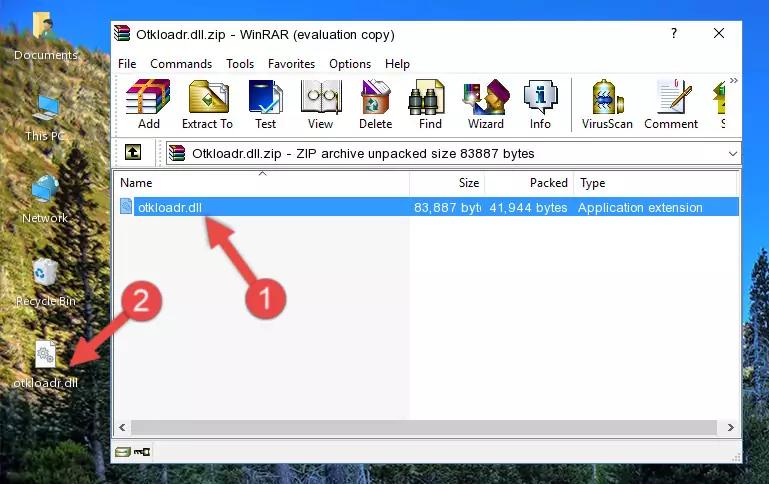This screenshot has height=484, width=769.
Task: Click the right arrow of horizontal scrollbar
Action: pyautogui.click(x=730, y=427)
